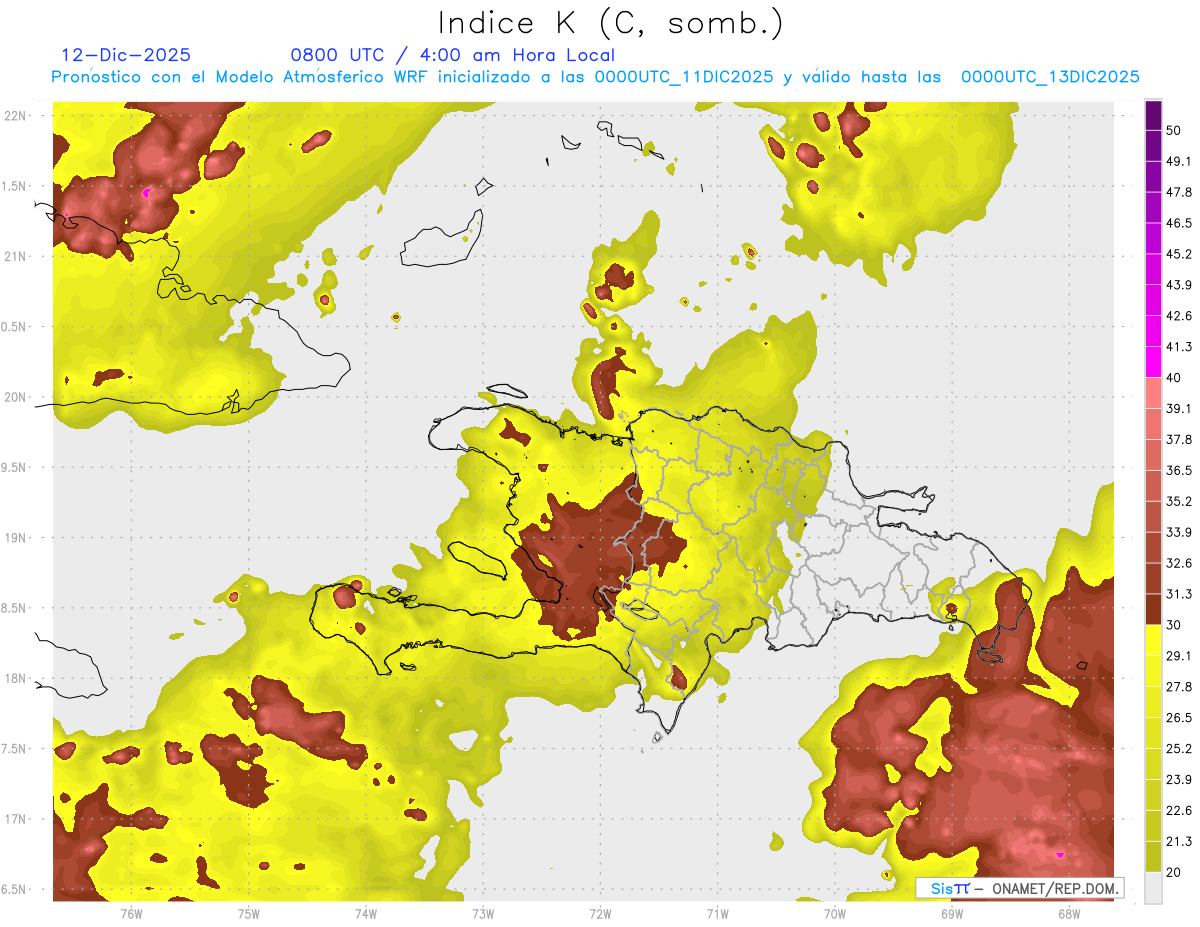Click latitude axis label "17N"

coord(15,819)
